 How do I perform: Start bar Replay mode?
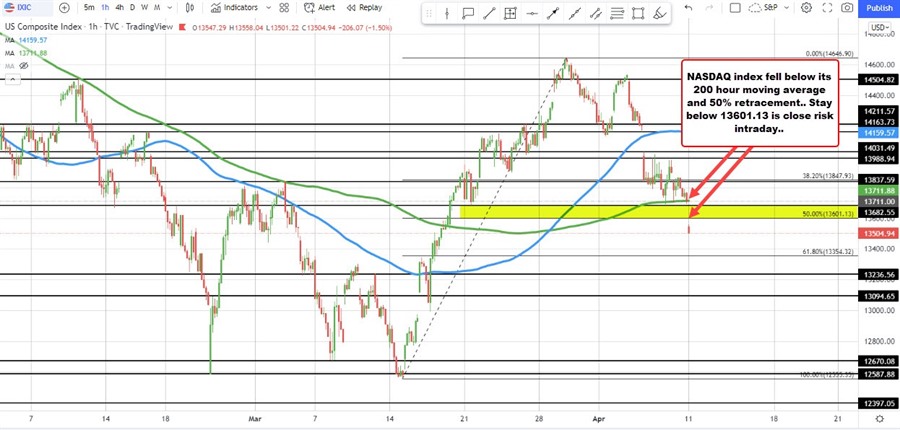364,7
